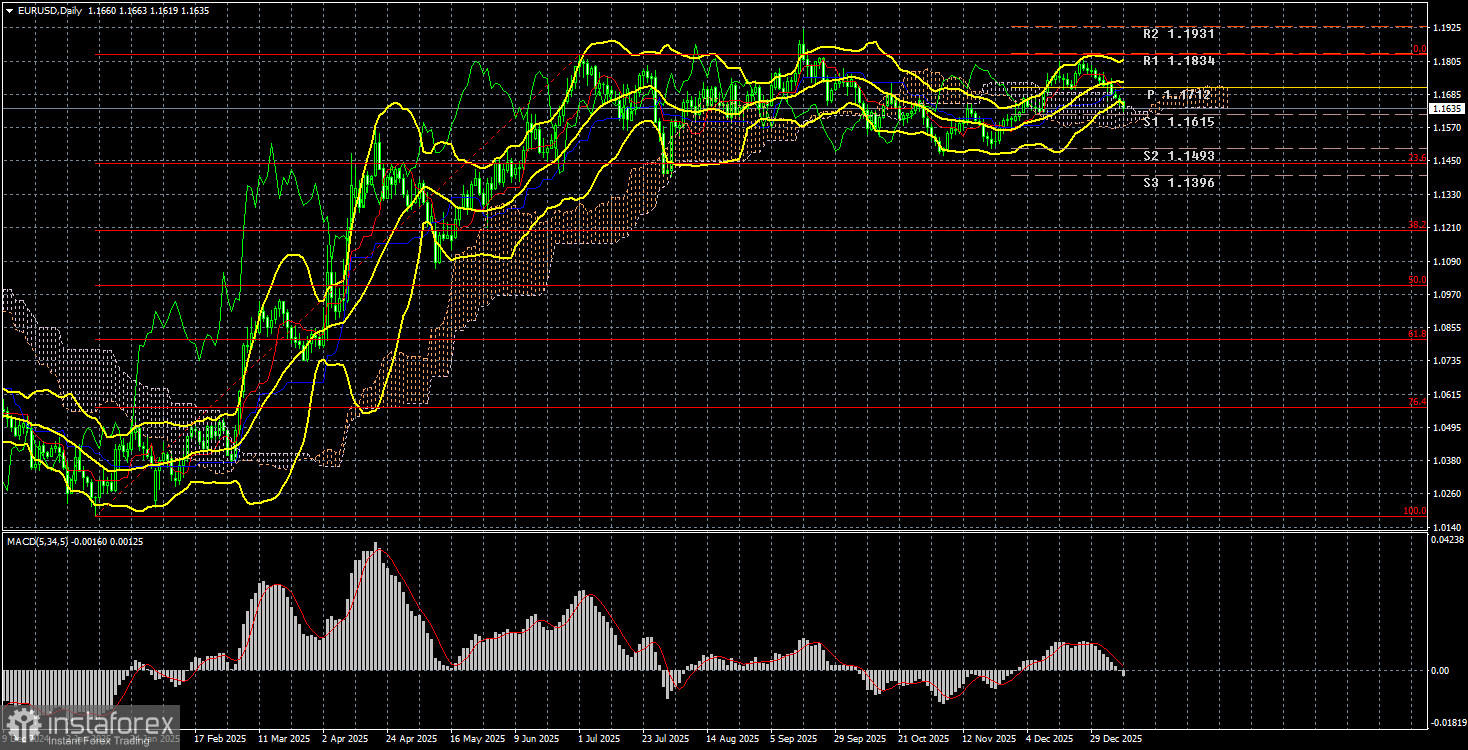Select the S2 1.1493 support label

coord(1179,156)
